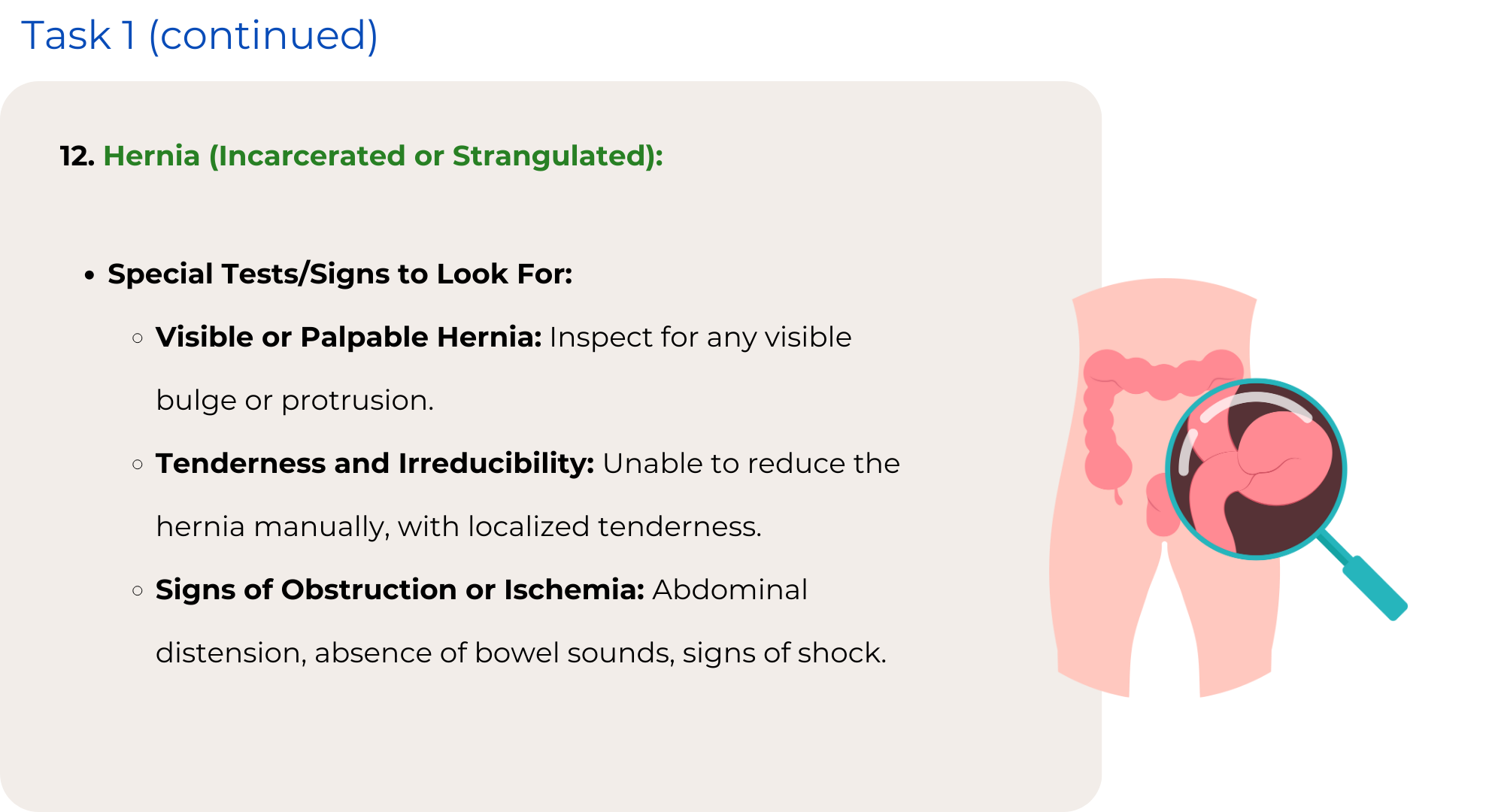Click the "hernia manually, with localized tenderness." line

click(459, 526)
